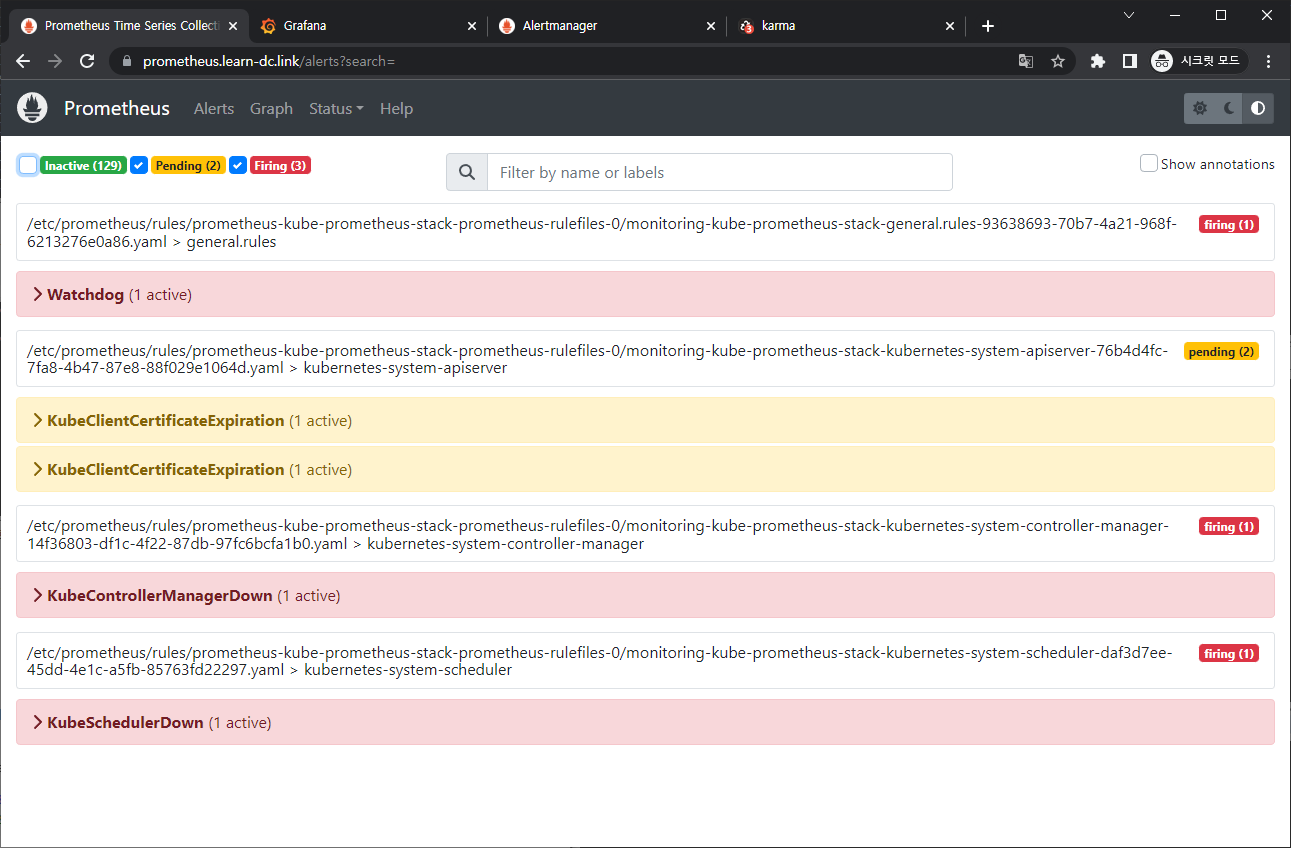Select the contrast half-circle theme icon
1291x848 pixels.
tap(1258, 108)
